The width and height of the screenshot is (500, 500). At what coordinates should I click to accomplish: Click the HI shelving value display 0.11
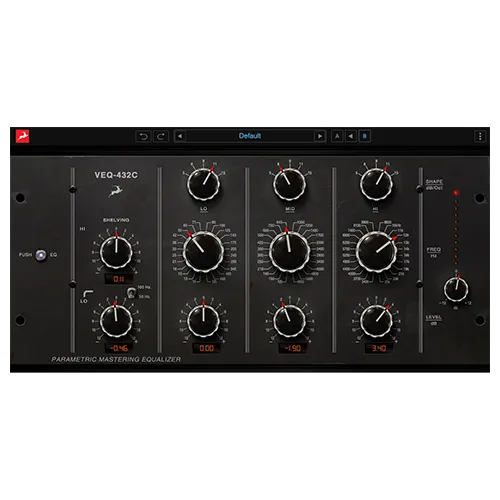pos(119,279)
